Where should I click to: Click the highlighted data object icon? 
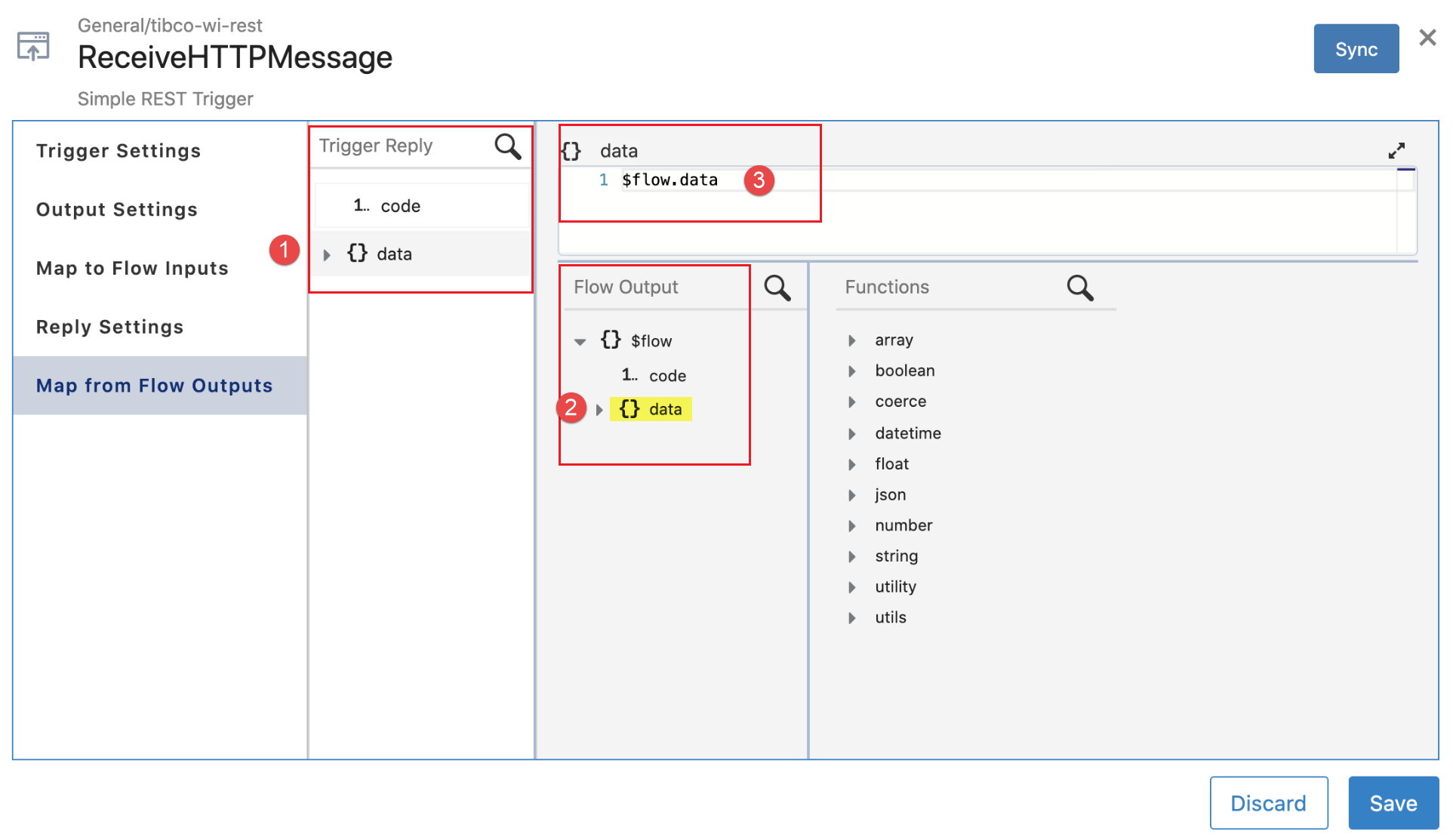[x=629, y=409]
